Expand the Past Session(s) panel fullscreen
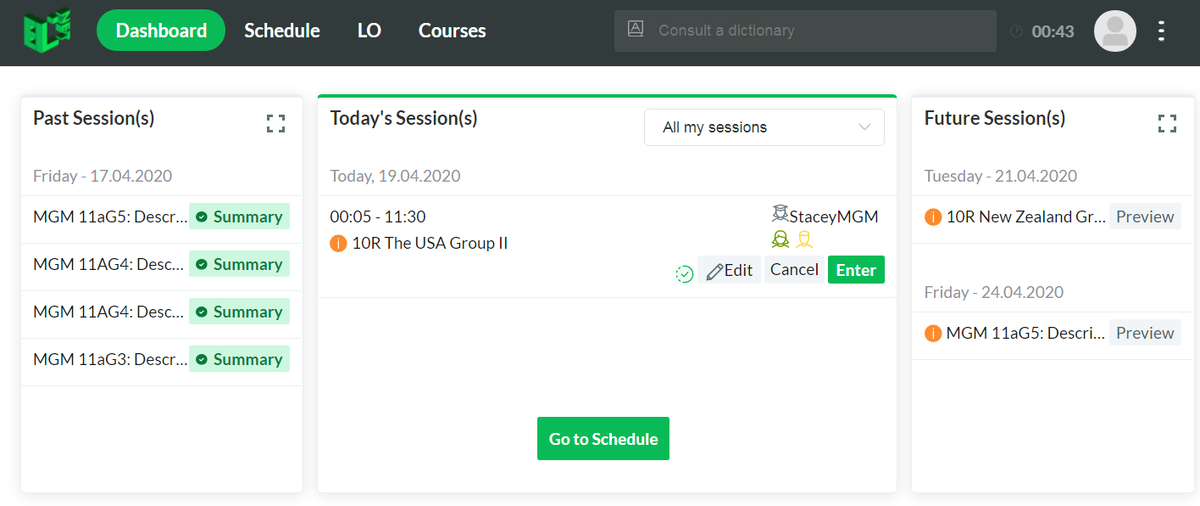The image size is (1200, 506). pyautogui.click(x=276, y=124)
